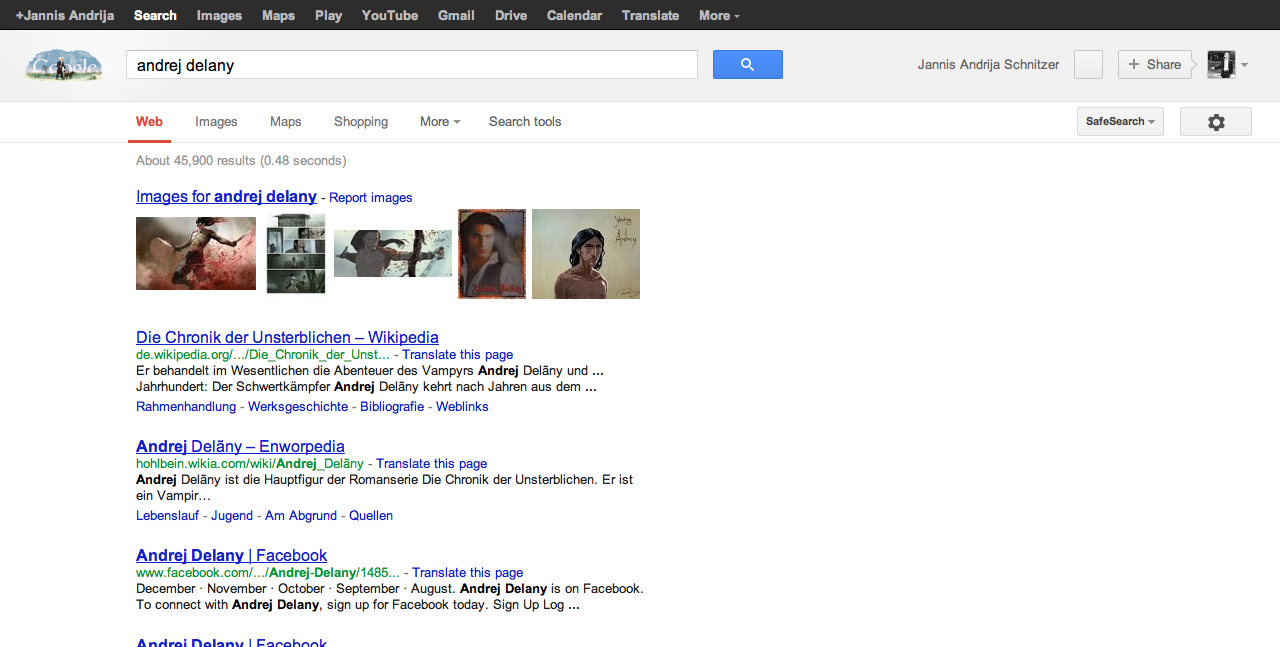Switch to the Shopping results tab

coord(361,122)
